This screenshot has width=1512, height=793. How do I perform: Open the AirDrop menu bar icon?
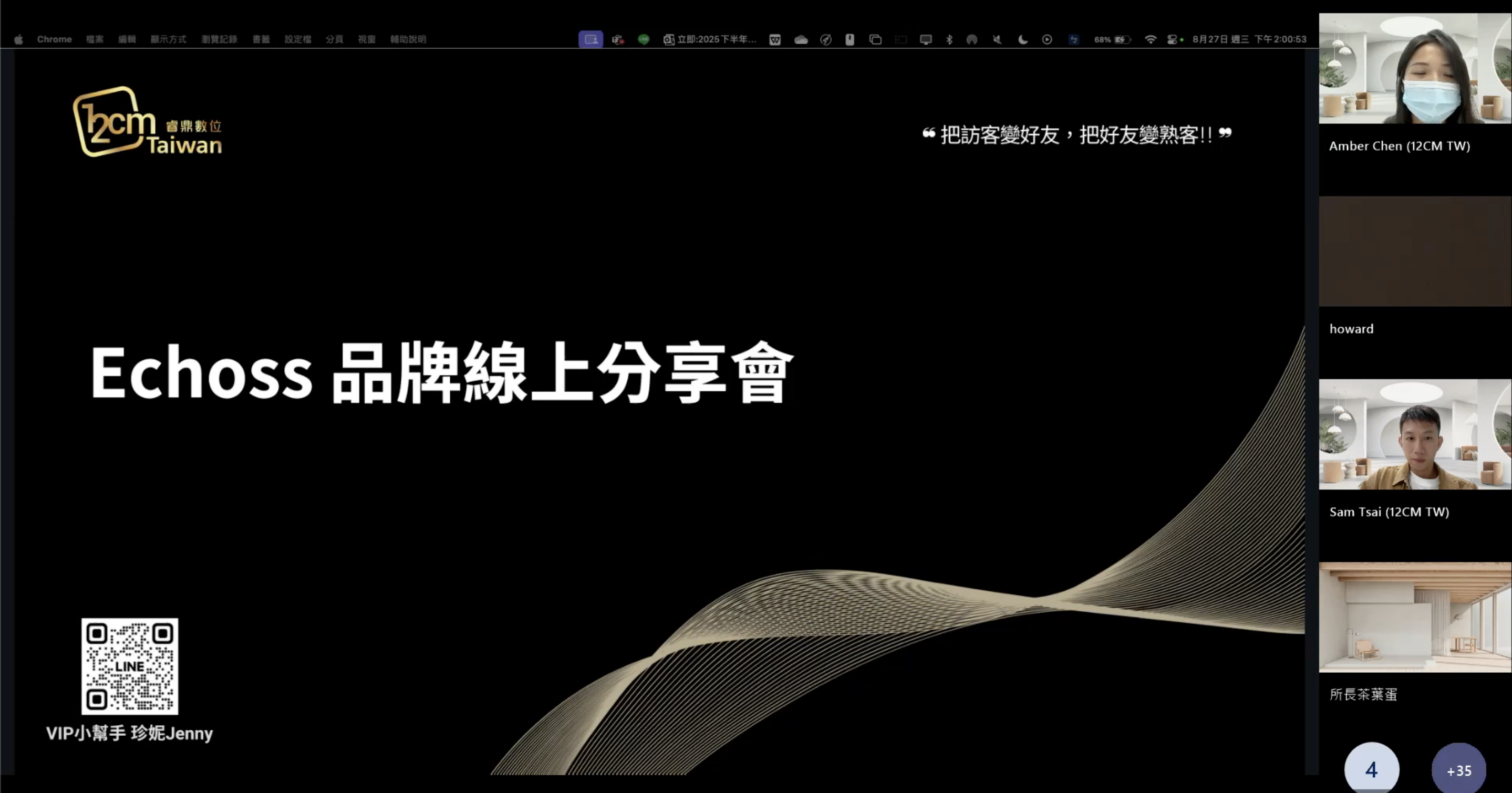[x=972, y=39]
